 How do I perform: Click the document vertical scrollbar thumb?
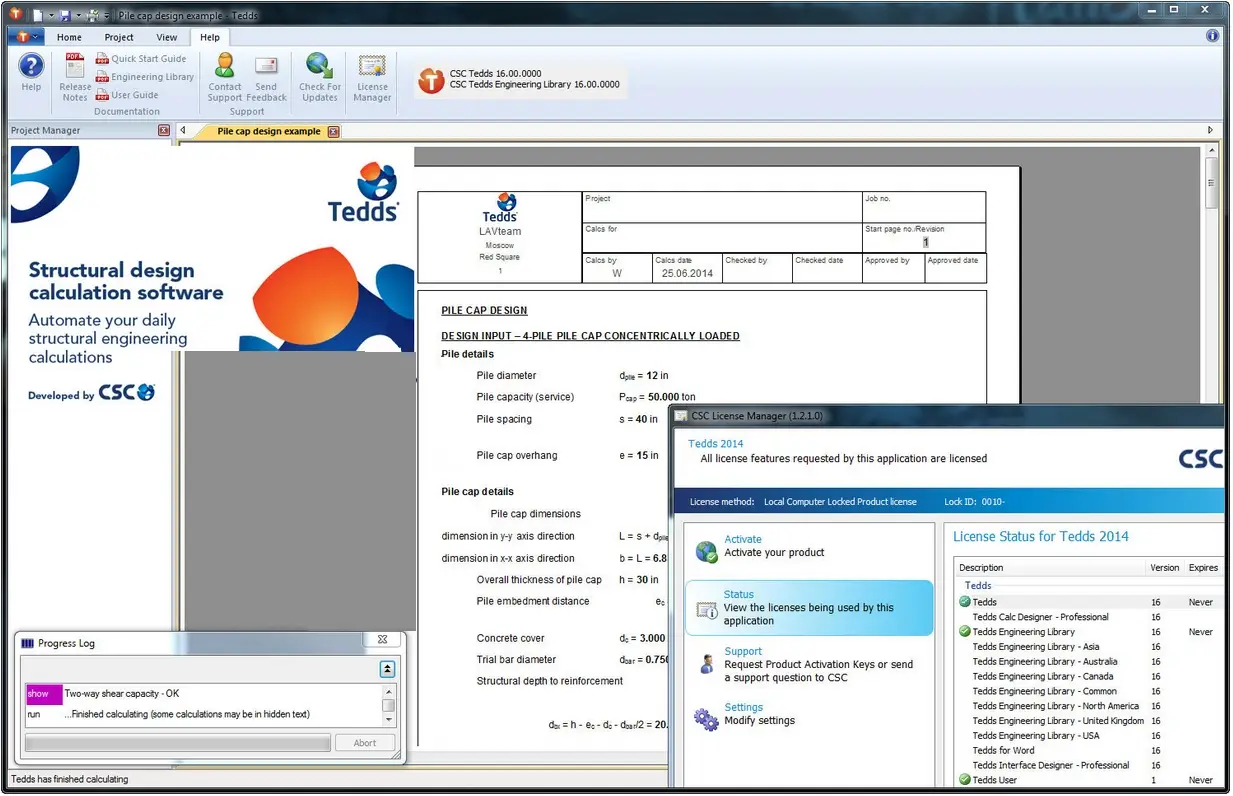coord(1211,184)
